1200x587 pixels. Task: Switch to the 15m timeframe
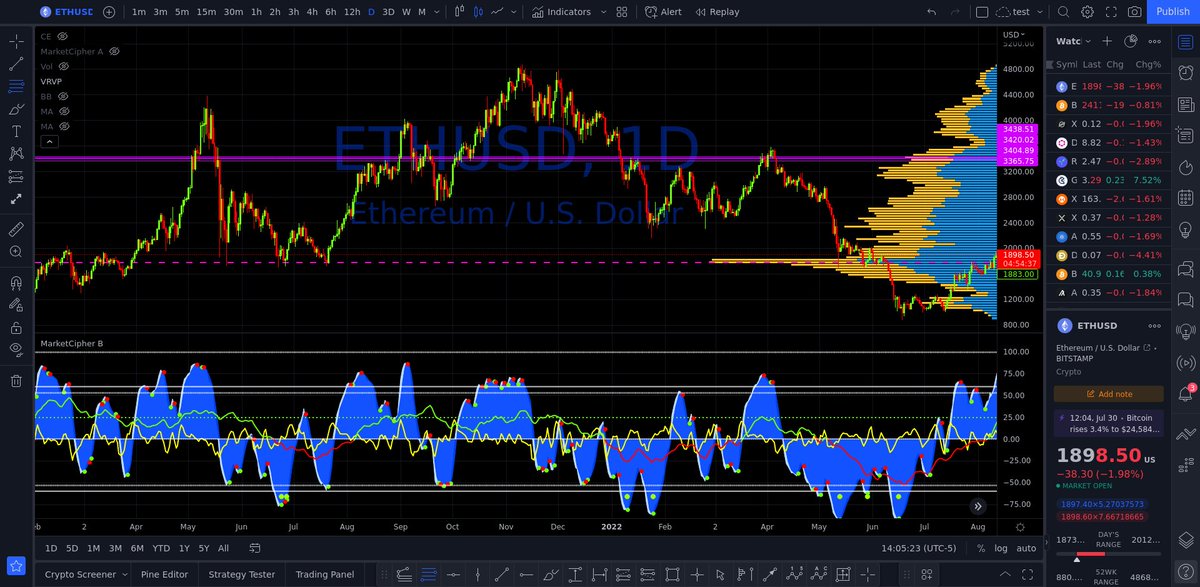tap(206, 12)
